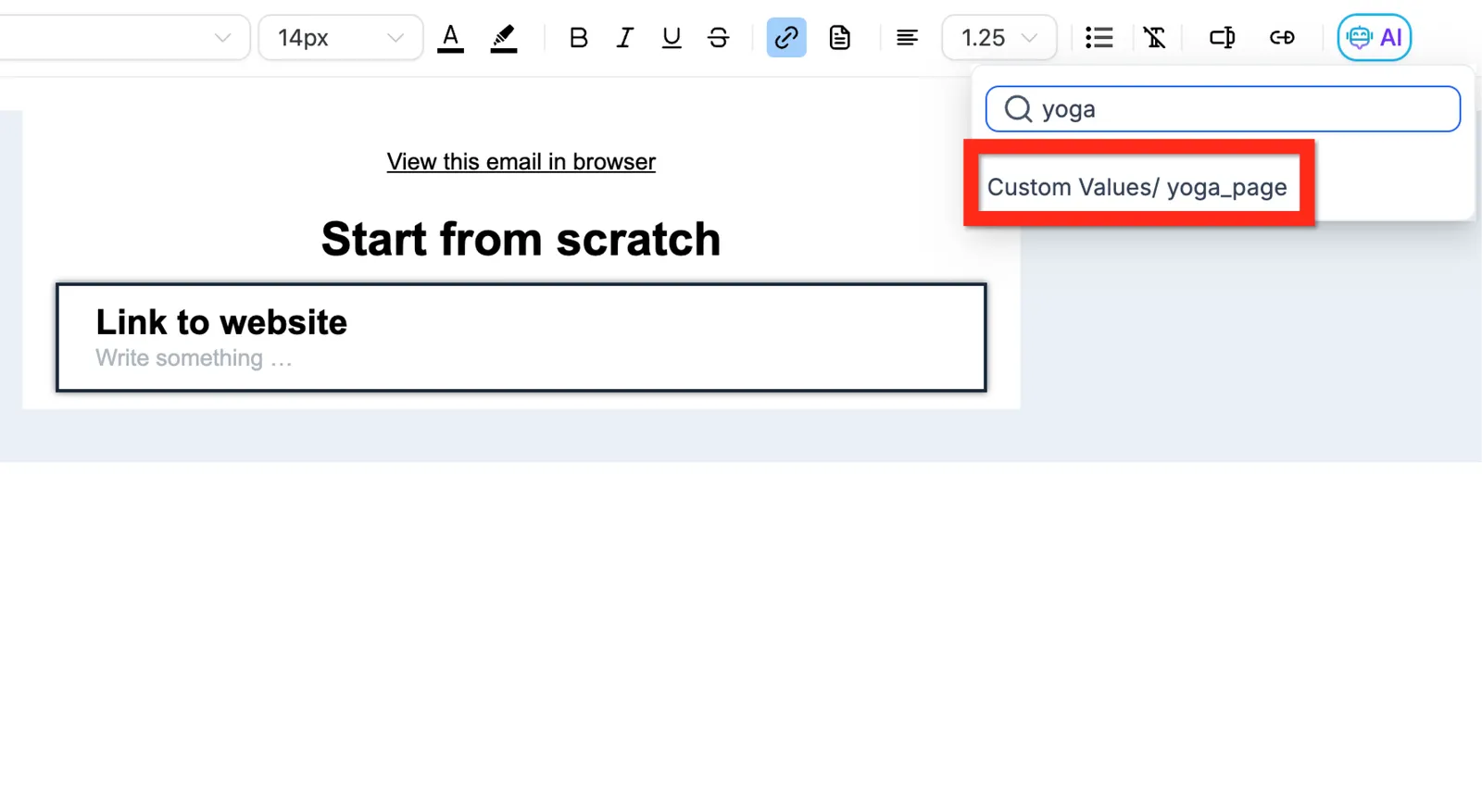Open text alignment options

907,38
